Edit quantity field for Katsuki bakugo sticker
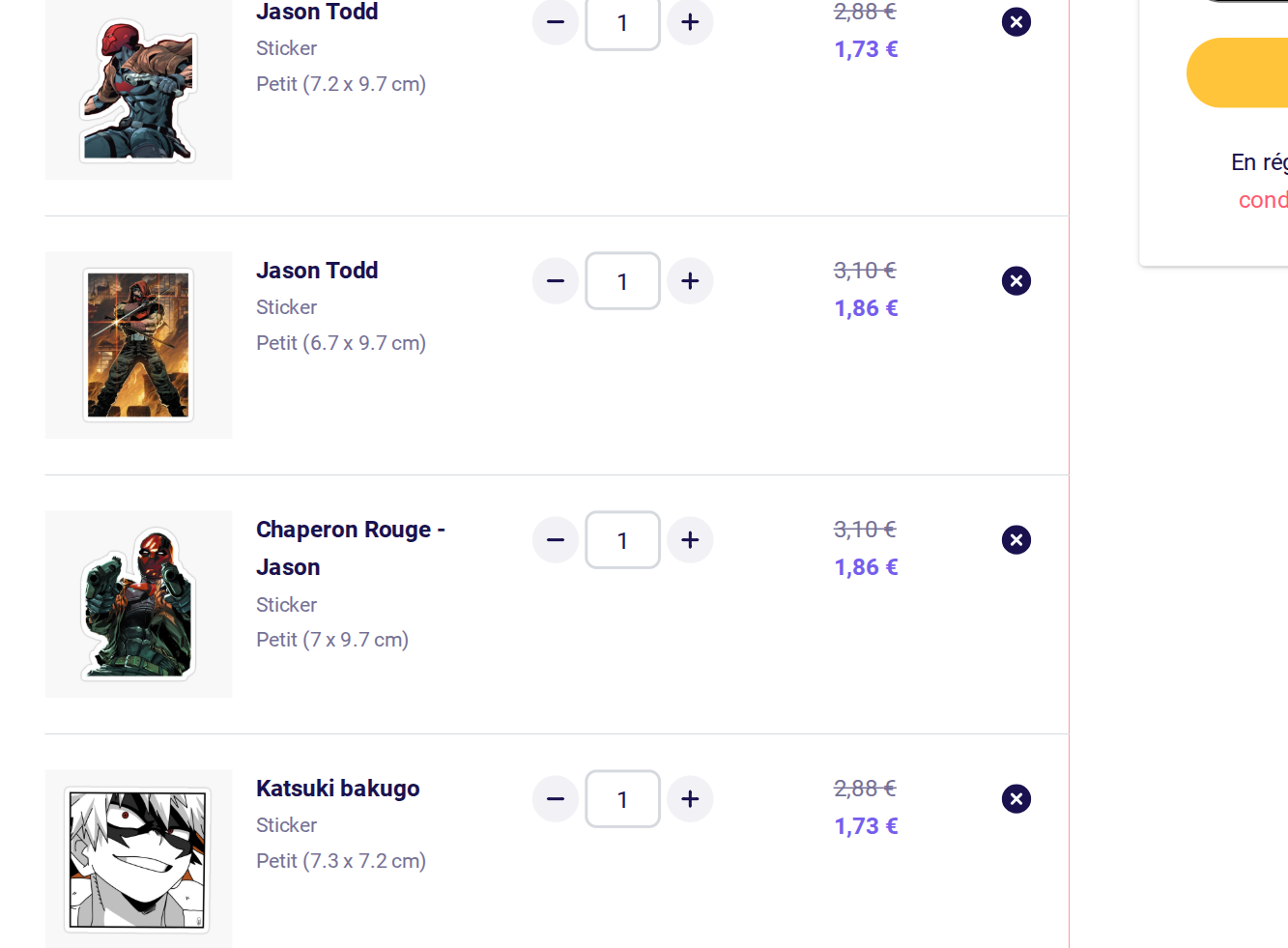The height and width of the screenshot is (948, 1288). point(622,799)
